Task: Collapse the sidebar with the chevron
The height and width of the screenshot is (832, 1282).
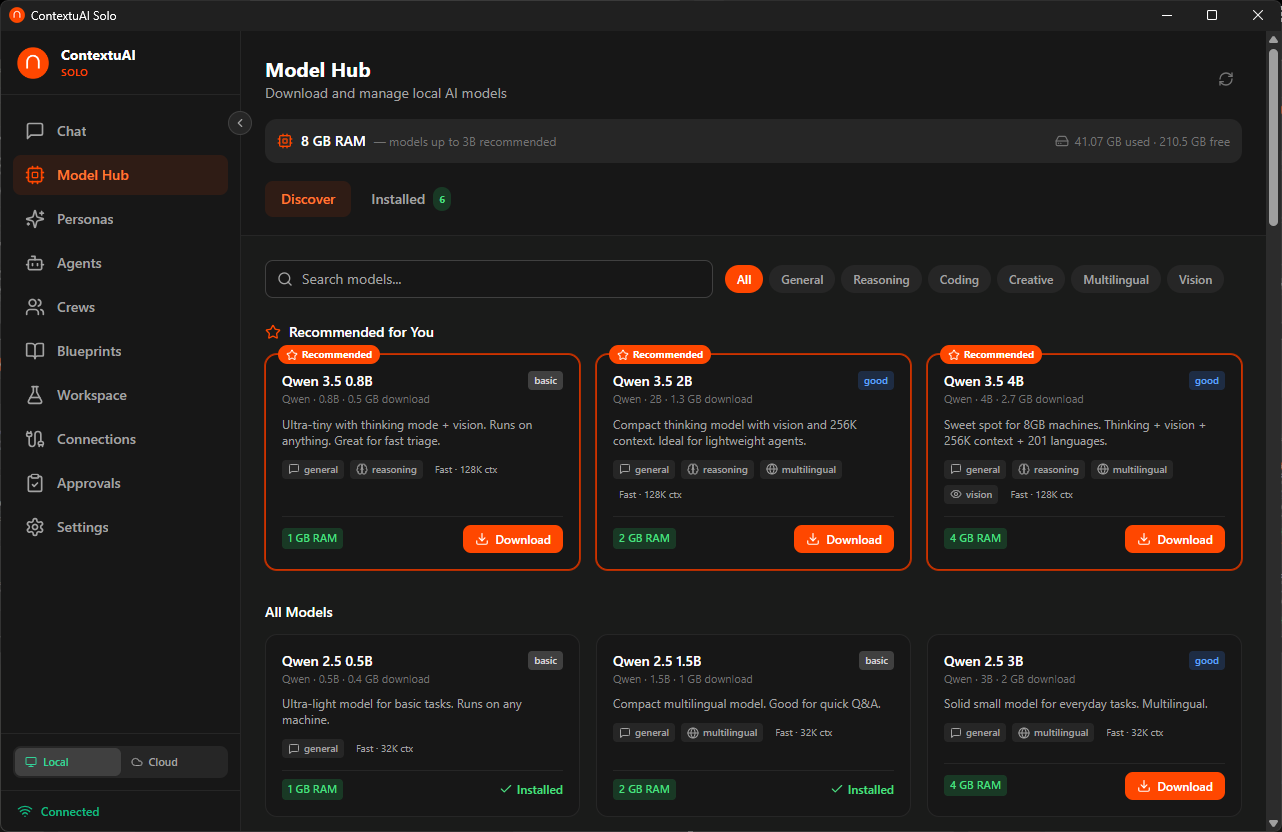Action: click(239, 123)
